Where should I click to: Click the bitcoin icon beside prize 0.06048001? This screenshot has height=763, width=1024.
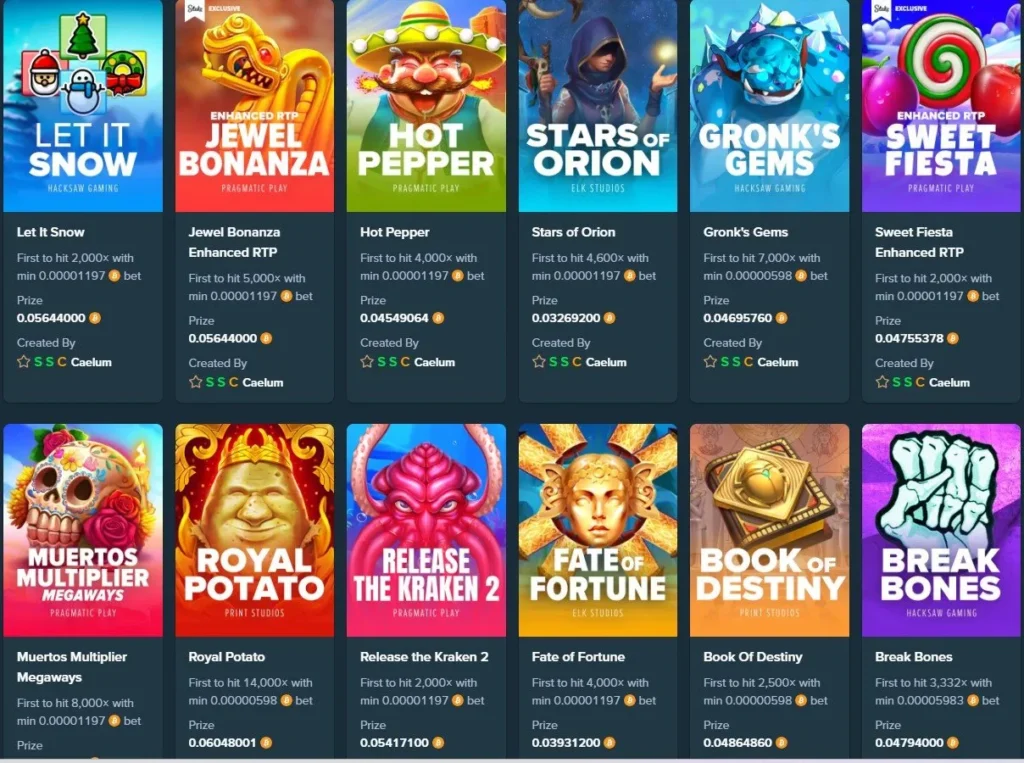(x=266, y=743)
